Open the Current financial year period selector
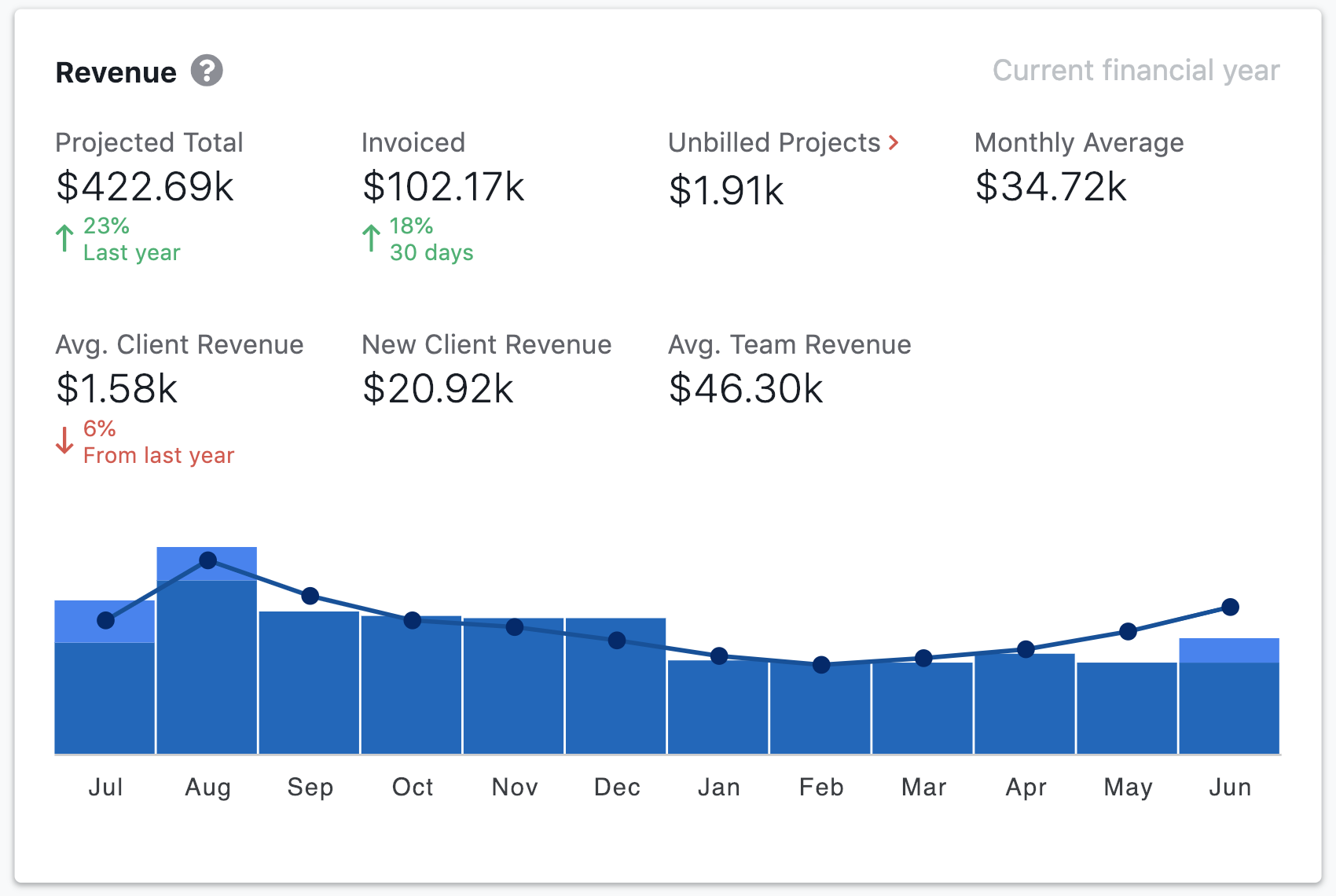Screen dimensions: 1336x896 click(1136, 71)
